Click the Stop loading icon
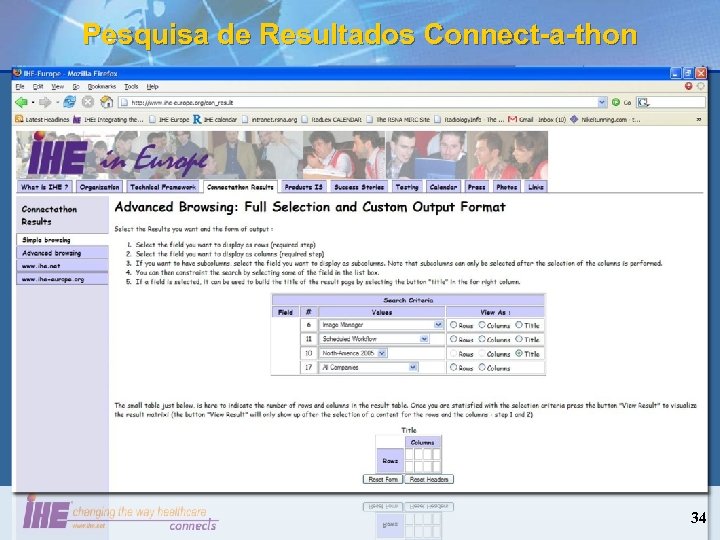This screenshot has height=540, width=720. (x=88, y=102)
